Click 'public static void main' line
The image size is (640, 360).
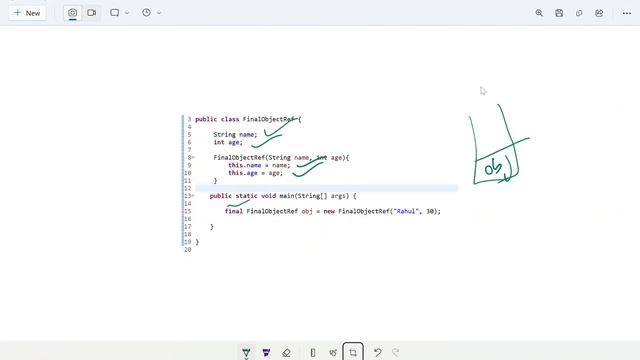[x=283, y=196]
